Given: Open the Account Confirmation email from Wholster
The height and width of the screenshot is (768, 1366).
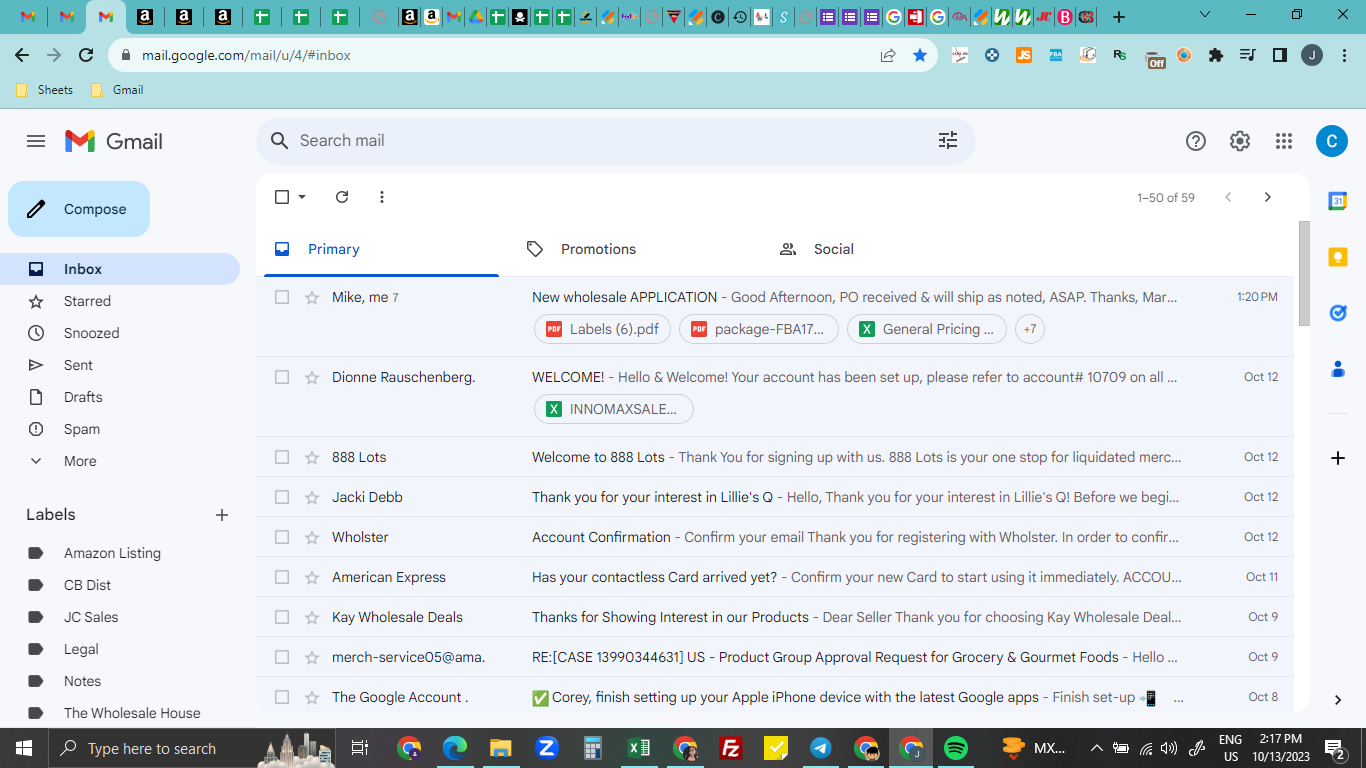Looking at the screenshot, I should click(775, 537).
